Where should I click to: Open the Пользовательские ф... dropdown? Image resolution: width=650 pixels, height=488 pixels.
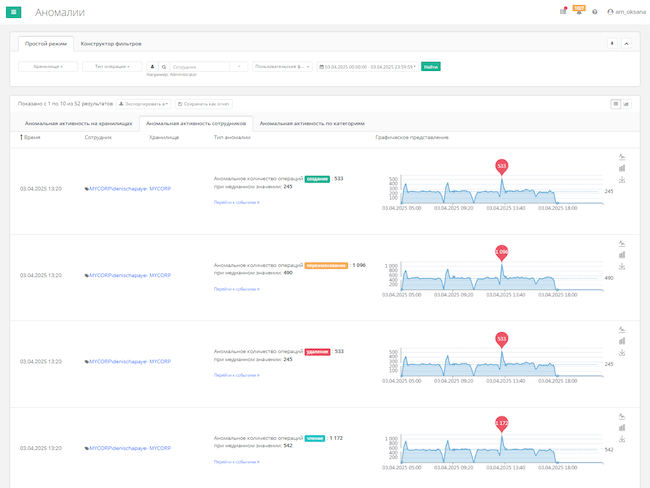pos(282,66)
